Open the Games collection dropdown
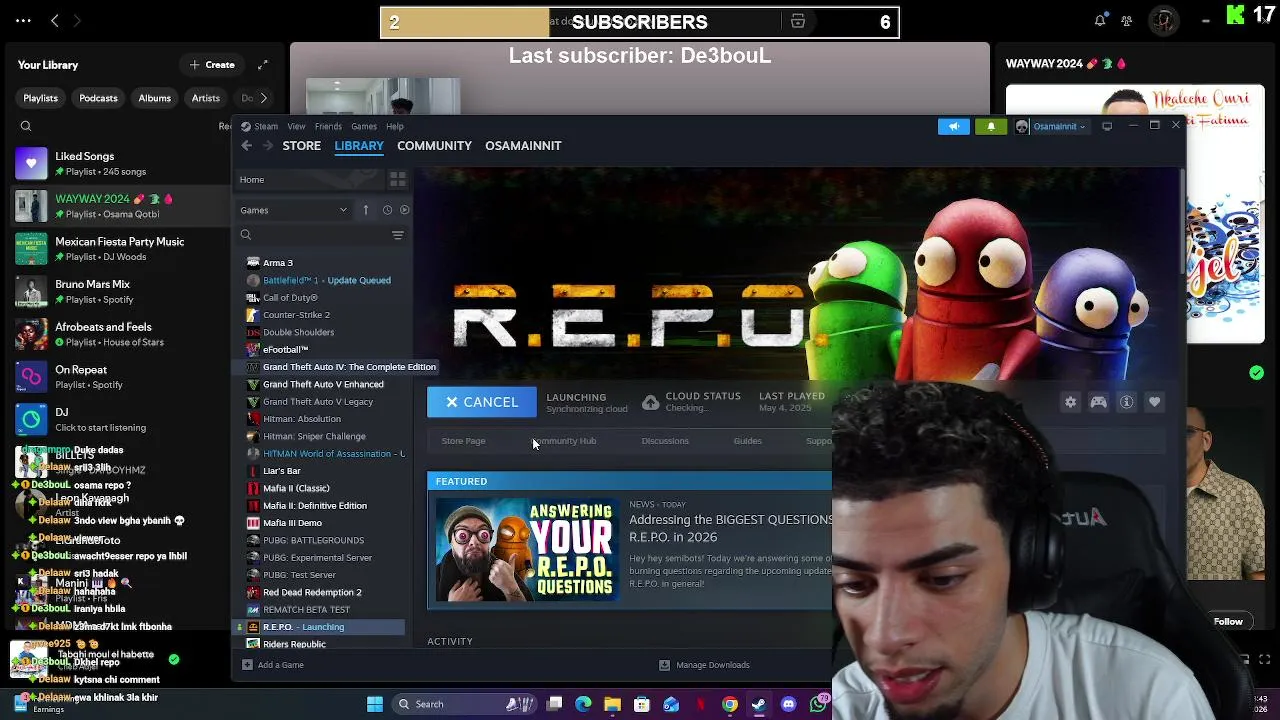This screenshot has height=720, width=1280. pos(293,210)
